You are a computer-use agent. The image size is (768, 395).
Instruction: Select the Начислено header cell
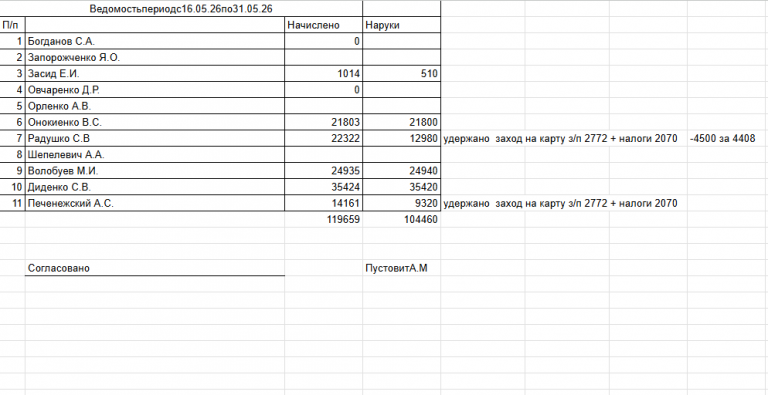coord(323,25)
